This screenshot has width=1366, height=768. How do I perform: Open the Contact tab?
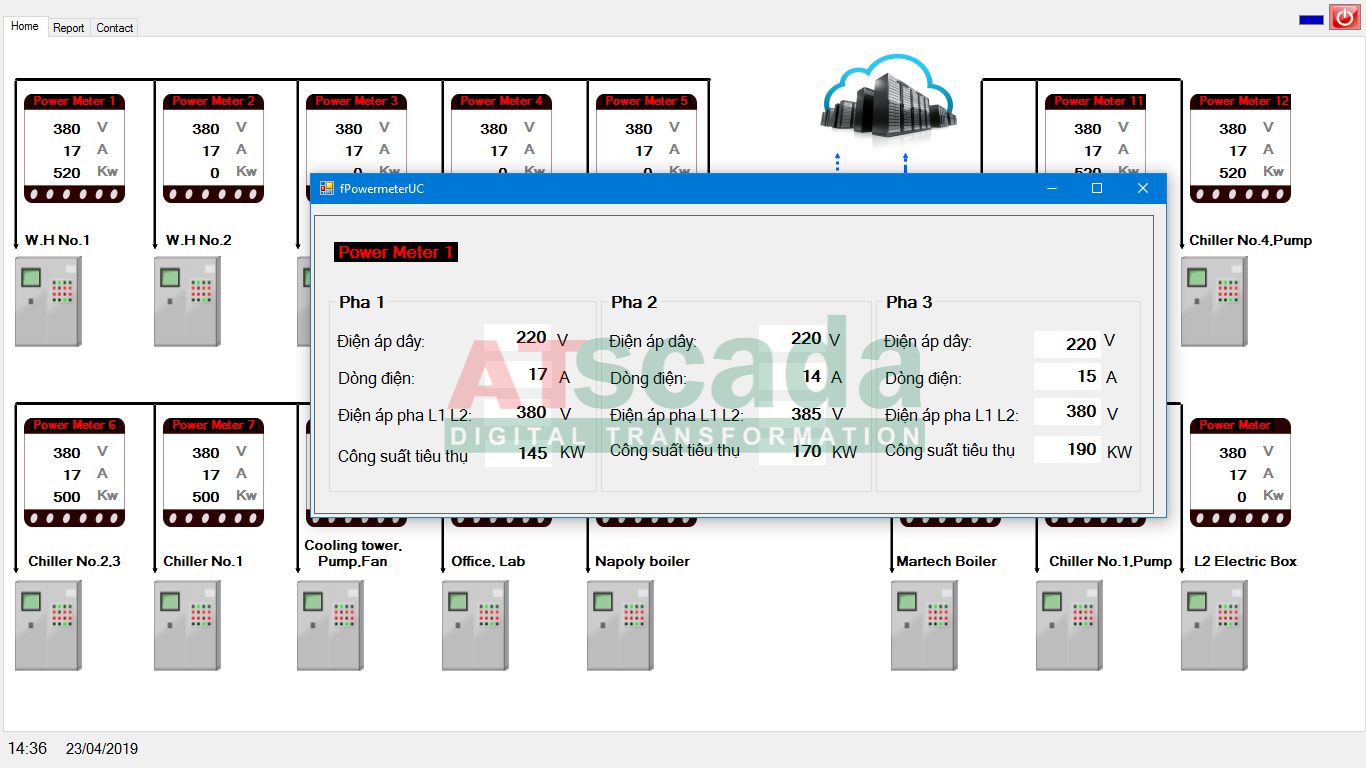114,28
